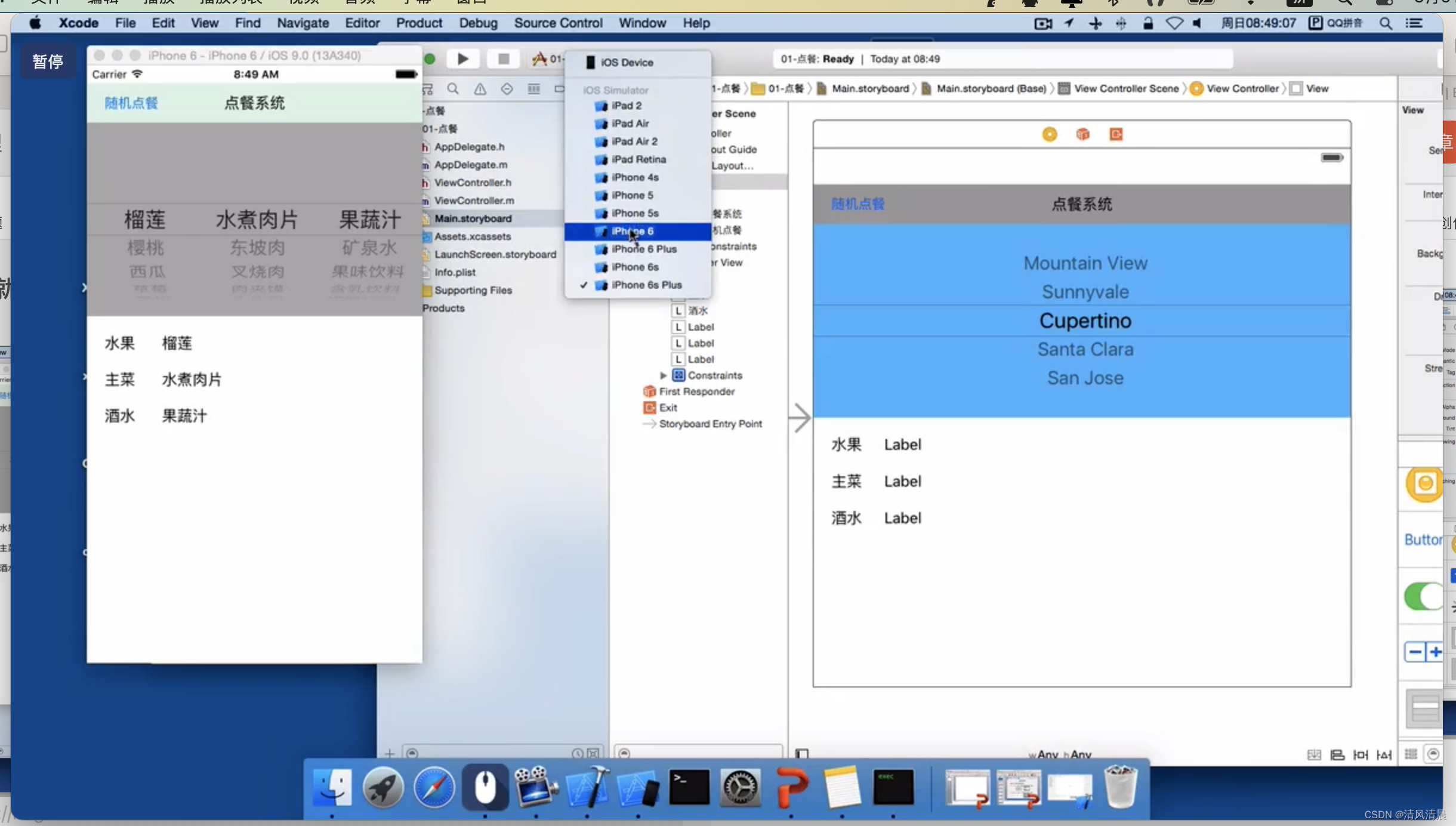Show object library grid view icon

pos(1411,754)
